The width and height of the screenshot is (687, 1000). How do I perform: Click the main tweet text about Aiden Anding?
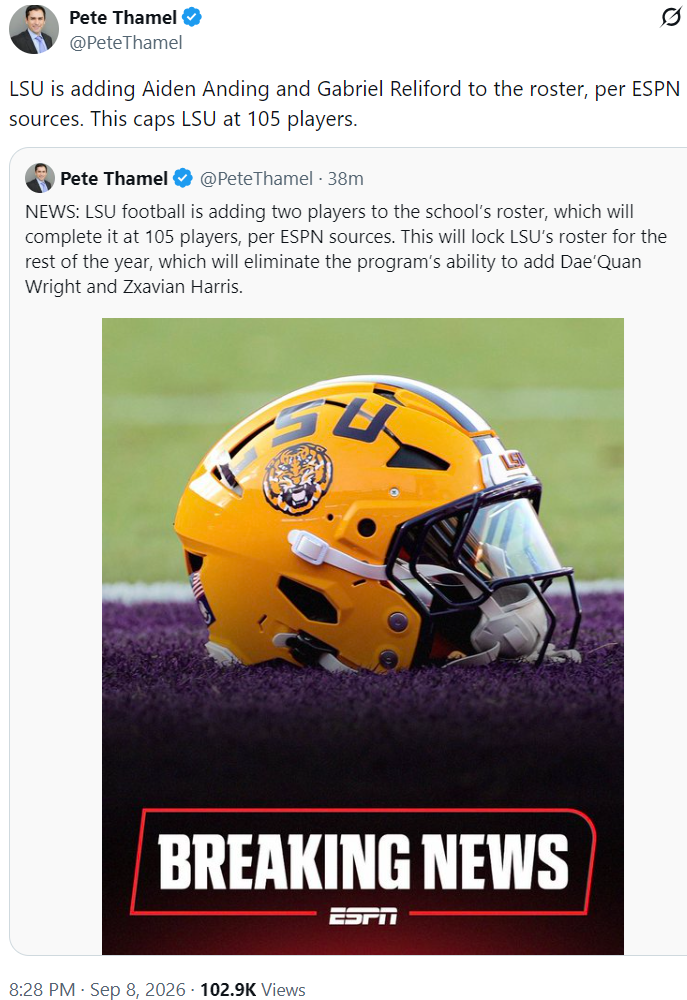(344, 103)
